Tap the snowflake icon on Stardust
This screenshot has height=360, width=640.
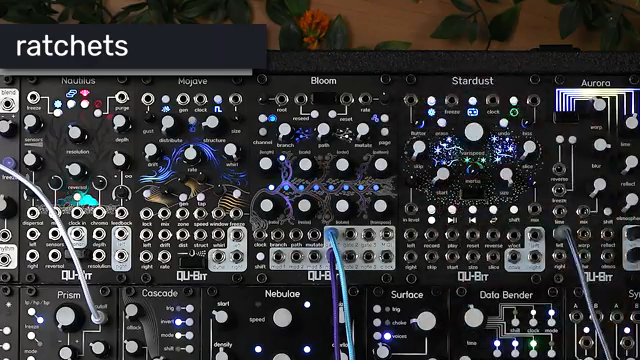tap(431, 111)
